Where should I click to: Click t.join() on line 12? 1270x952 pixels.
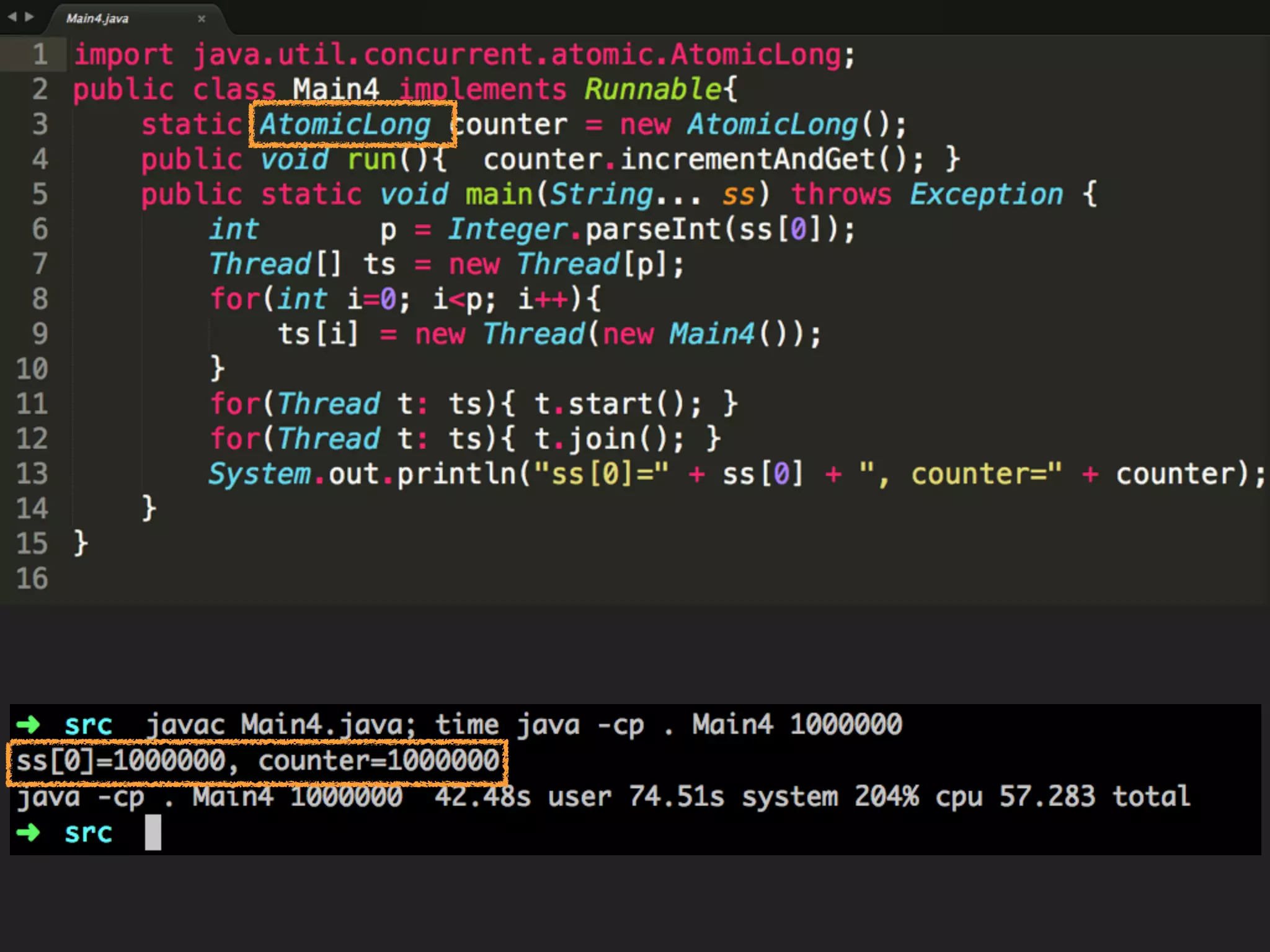602,439
